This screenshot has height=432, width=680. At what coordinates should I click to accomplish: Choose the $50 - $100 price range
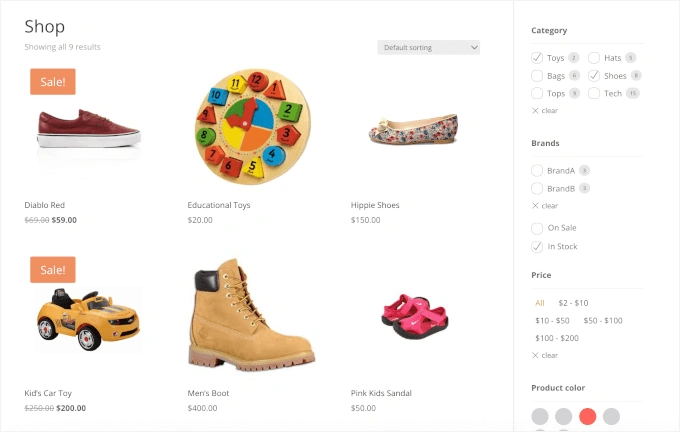tap(603, 320)
